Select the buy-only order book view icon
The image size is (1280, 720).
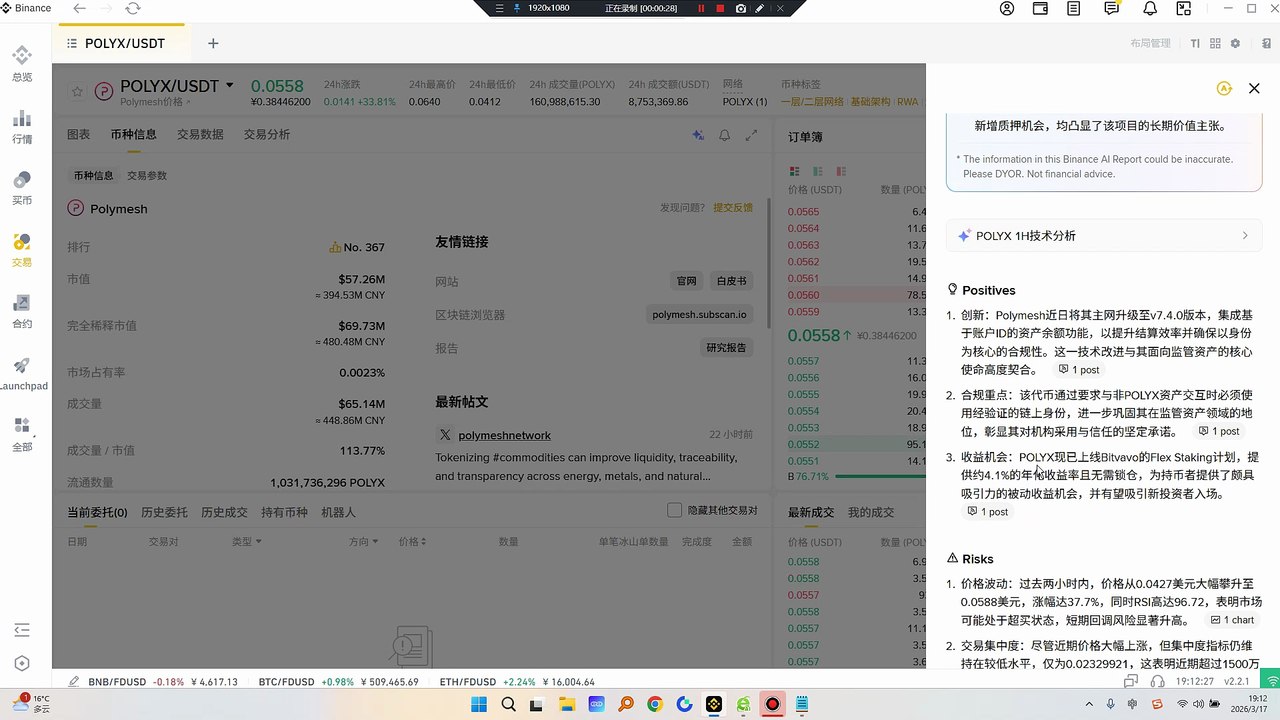point(818,172)
